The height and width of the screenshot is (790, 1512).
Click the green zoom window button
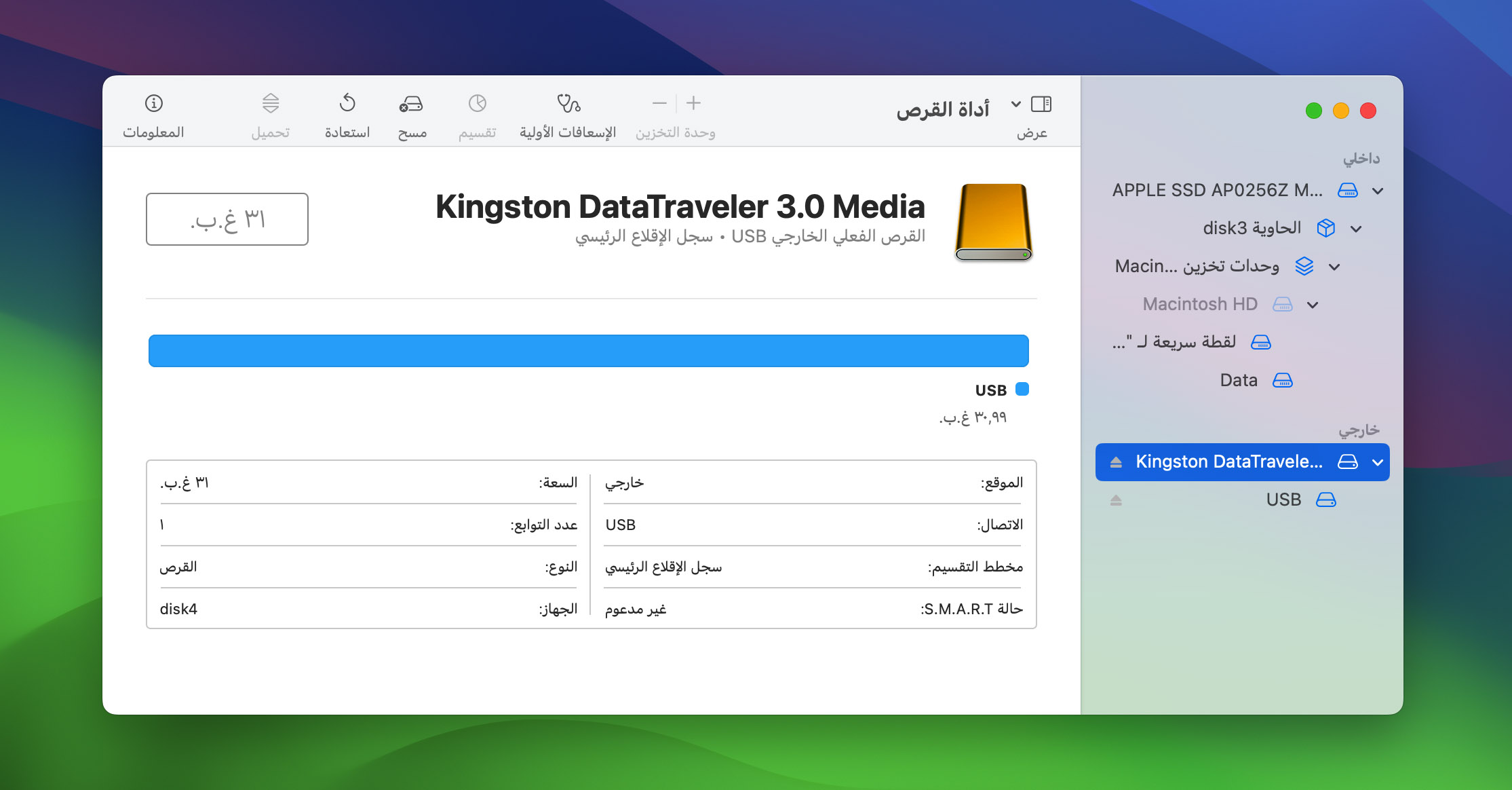[1314, 111]
